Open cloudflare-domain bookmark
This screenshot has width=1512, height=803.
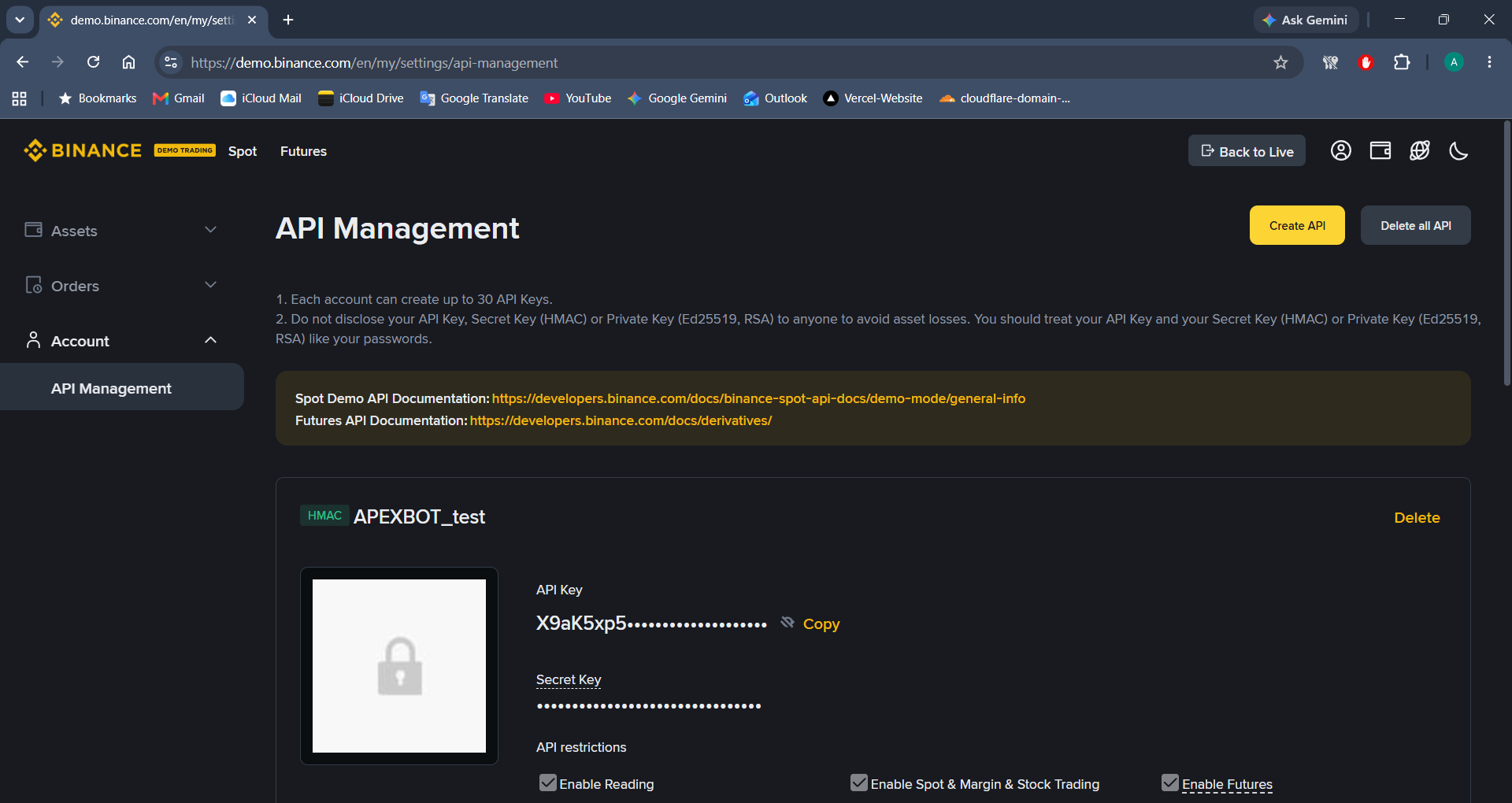1005,98
